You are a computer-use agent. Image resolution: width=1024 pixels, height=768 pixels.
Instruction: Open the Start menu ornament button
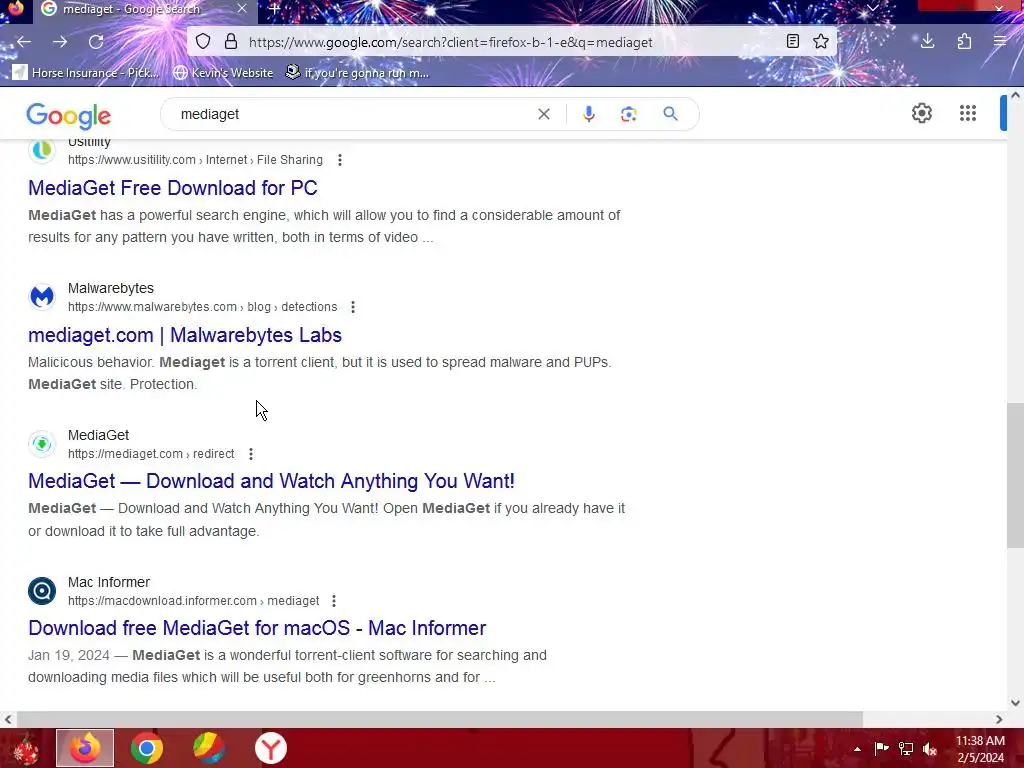(x=25, y=748)
